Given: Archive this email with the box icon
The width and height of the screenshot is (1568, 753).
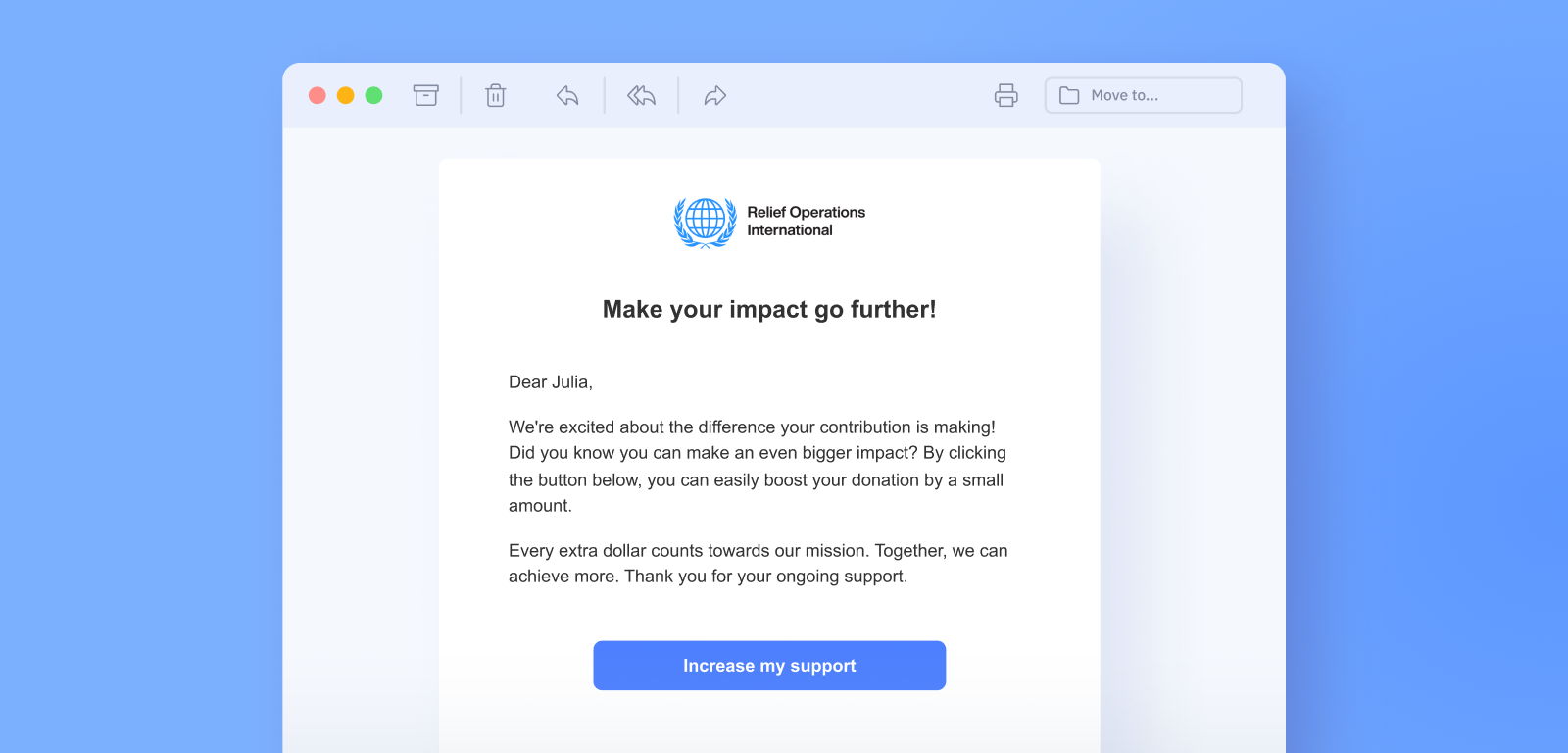Looking at the screenshot, I should tap(425, 95).
